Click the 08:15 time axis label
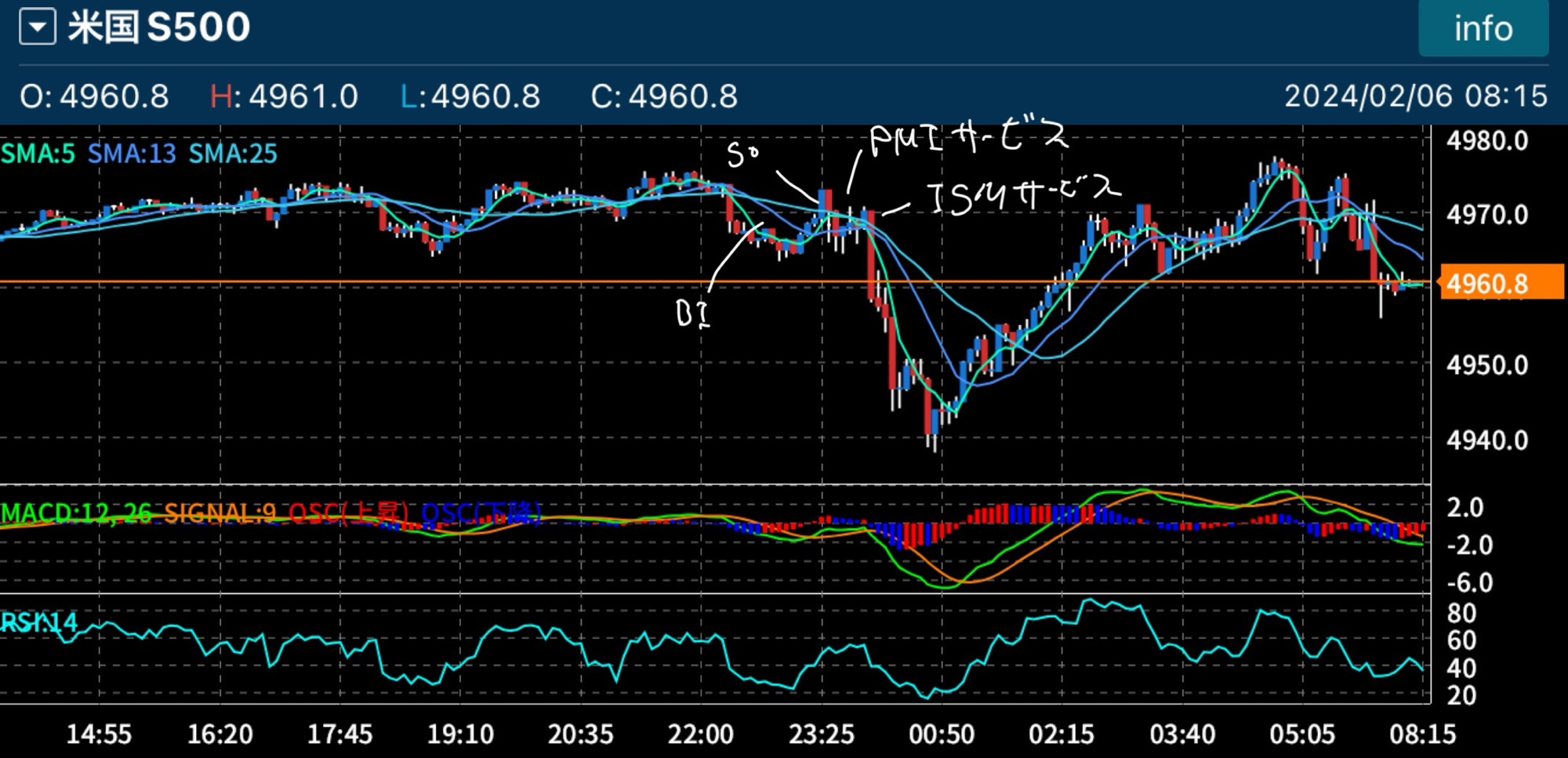The image size is (1568, 758). 1422,734
